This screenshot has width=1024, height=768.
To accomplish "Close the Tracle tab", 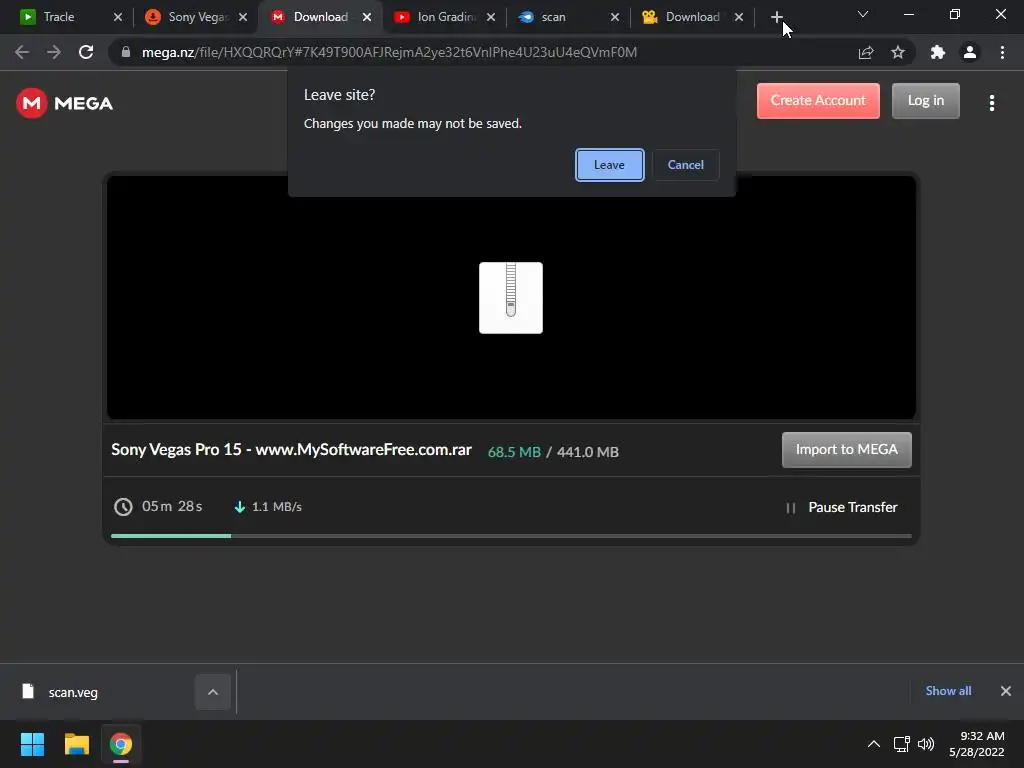I will coord(118,17).
